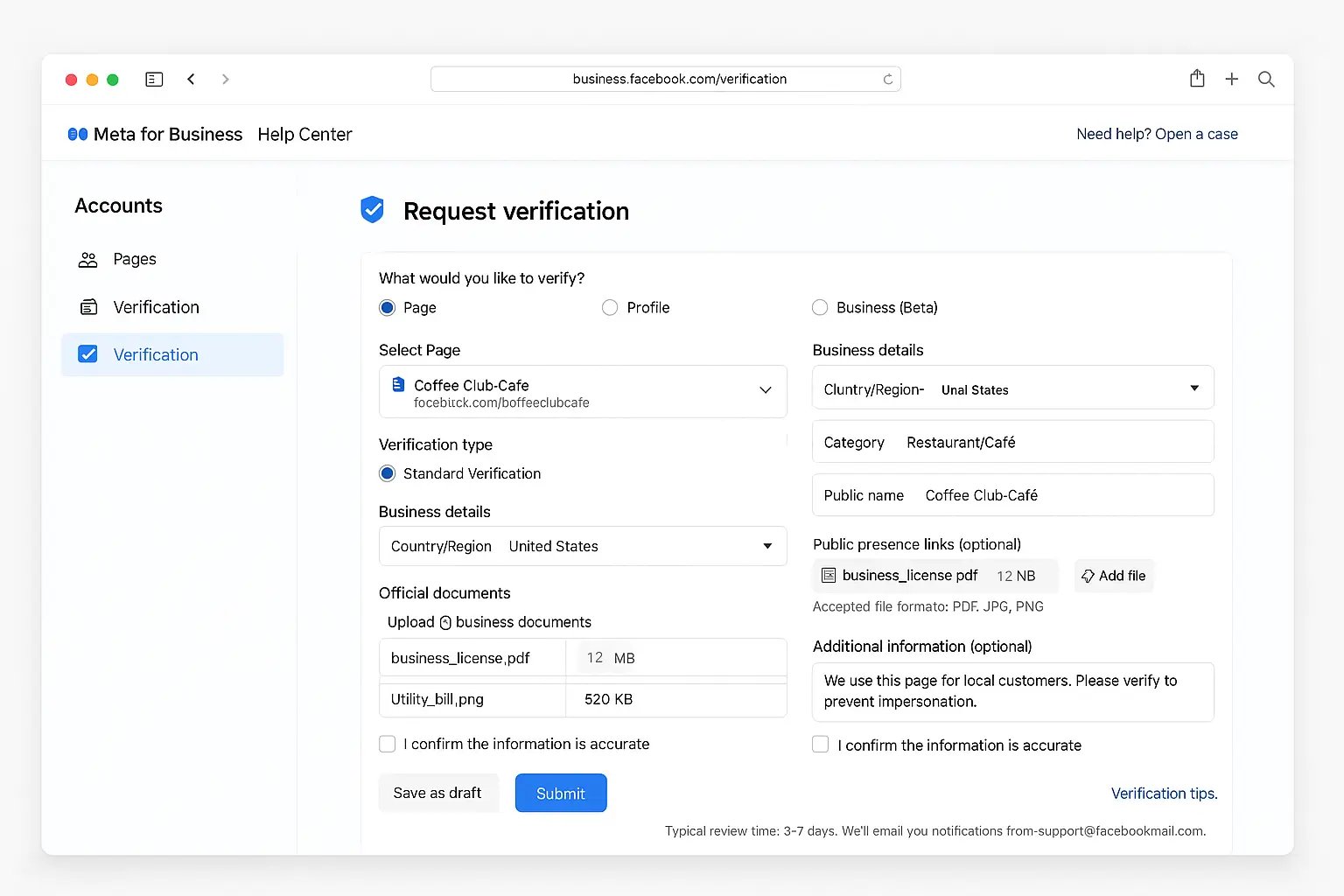Click the blue checkmark icon of selected Verification
The height and width of the screenshot is (896, 1344).
tap(88, 354)
